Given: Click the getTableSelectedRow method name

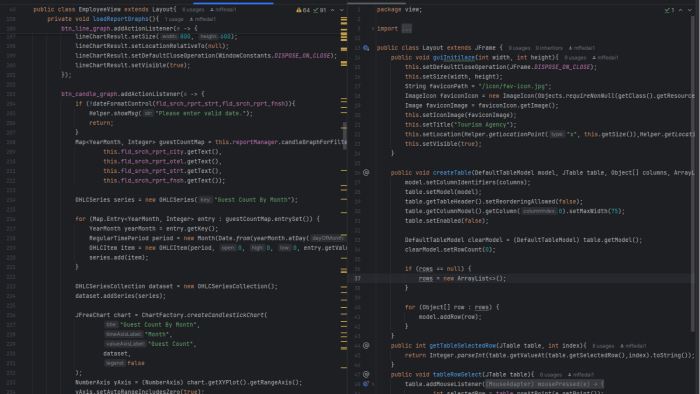Looking at the screenshot, I should point(462,346).
